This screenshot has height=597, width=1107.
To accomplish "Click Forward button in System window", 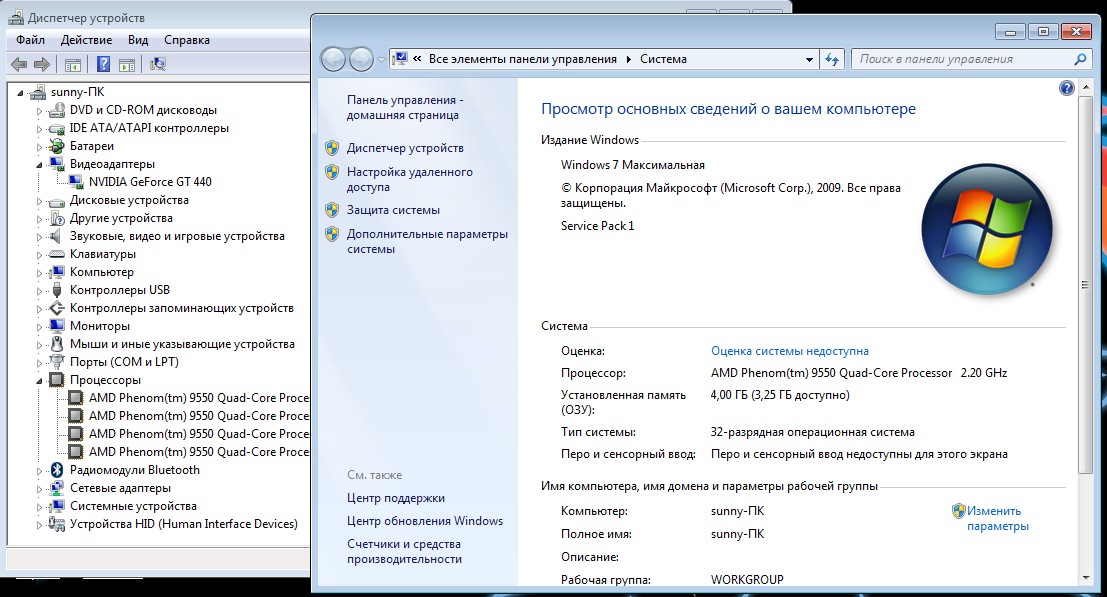I will tap(361, 59).
